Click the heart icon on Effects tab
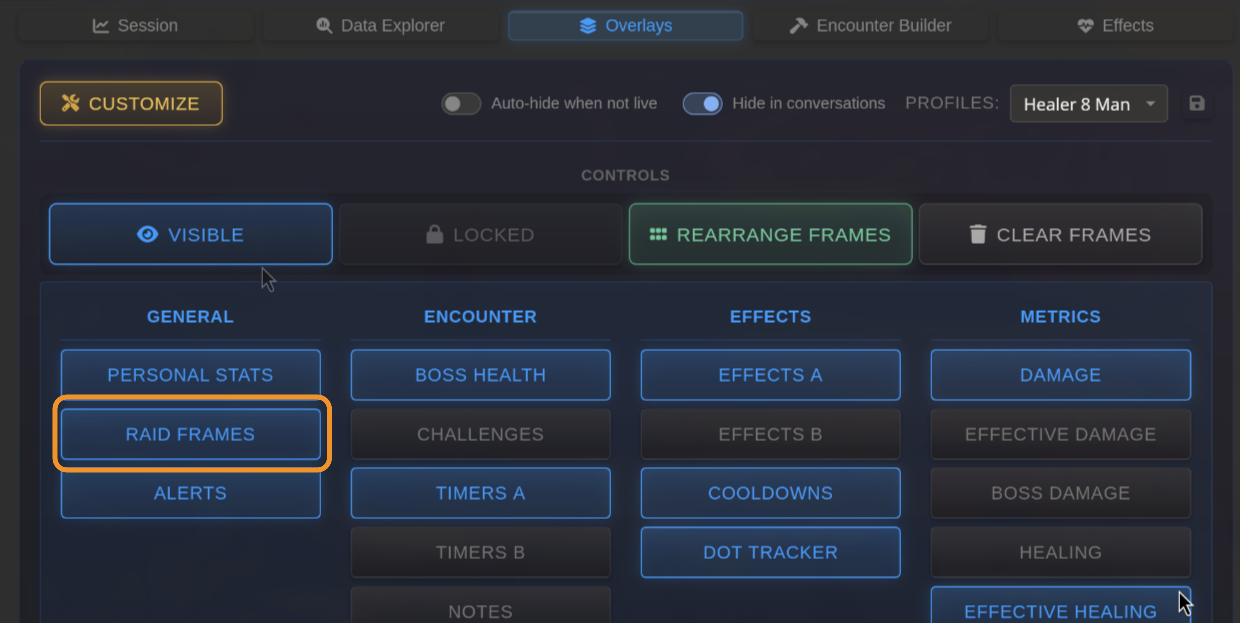 pos(1085,26)
